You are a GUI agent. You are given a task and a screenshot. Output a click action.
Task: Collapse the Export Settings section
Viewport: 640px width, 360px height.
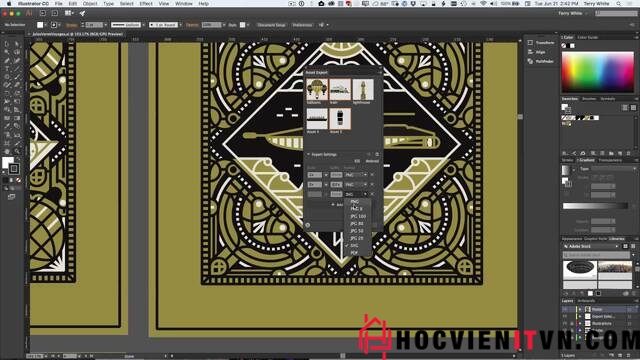click(x=309, y=154)
